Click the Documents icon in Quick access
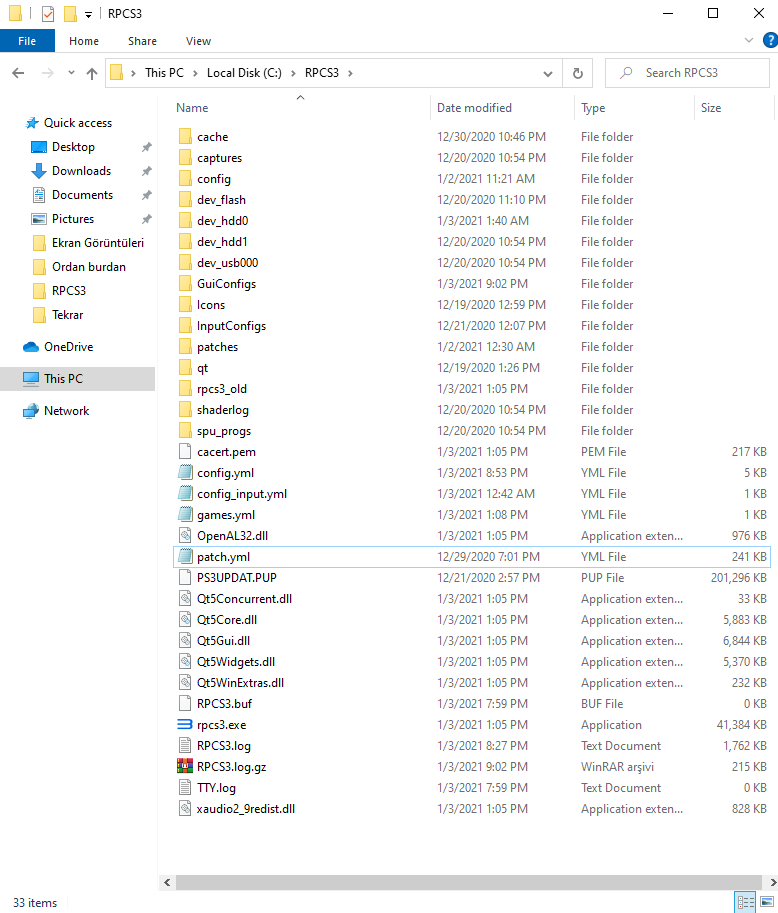Image resolution: width=778 pixels, height=913 pixels. (x=39, y=195)
